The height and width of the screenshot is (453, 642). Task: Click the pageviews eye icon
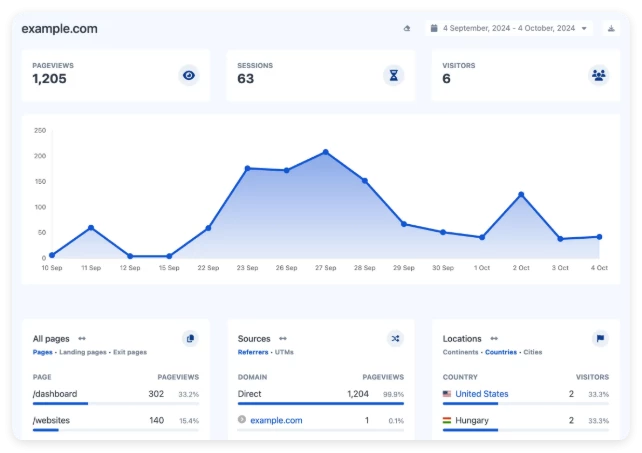[x=189, y=75]
